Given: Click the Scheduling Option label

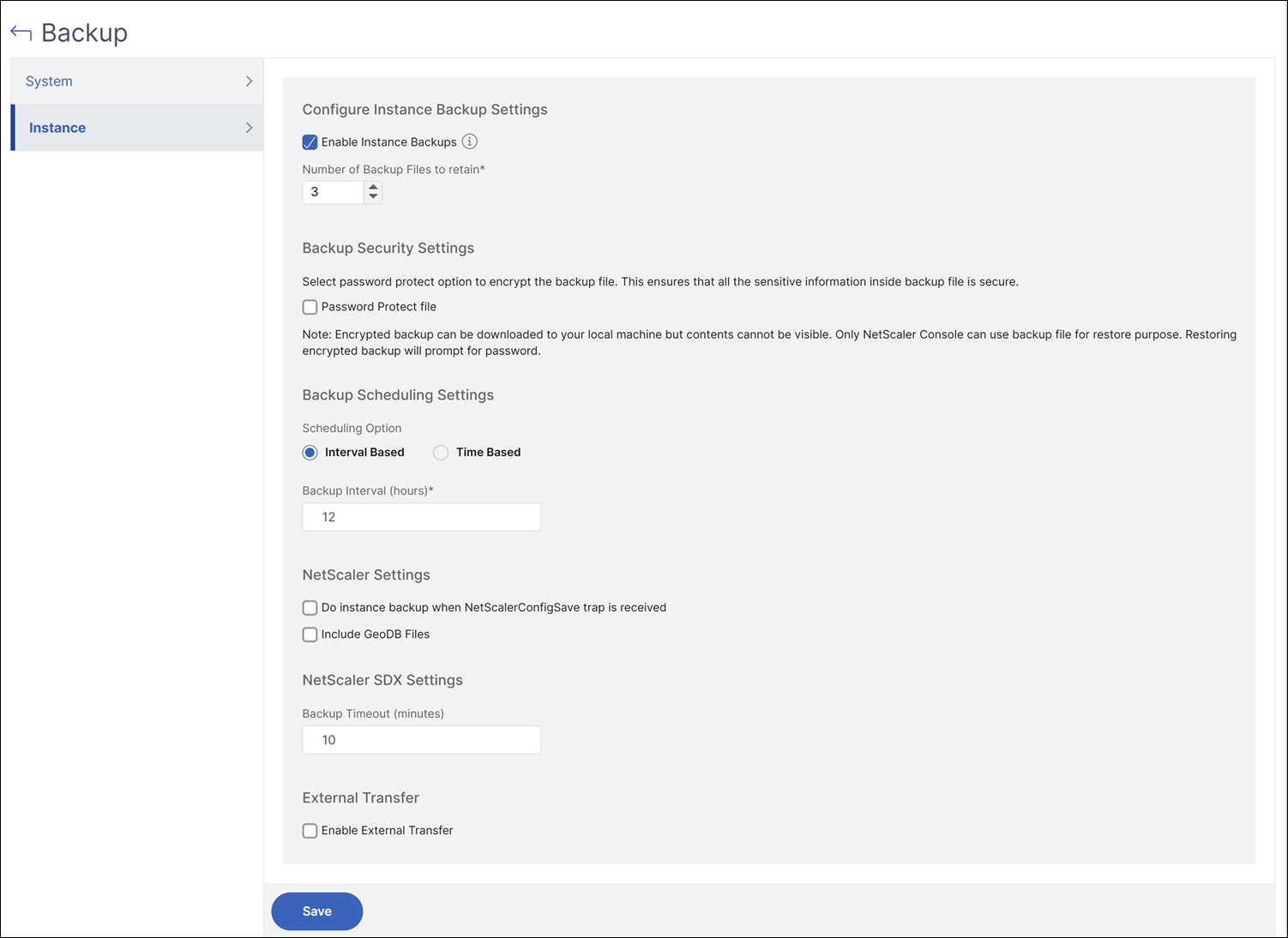Looking at the screenshot, I should tap(352, 428).
